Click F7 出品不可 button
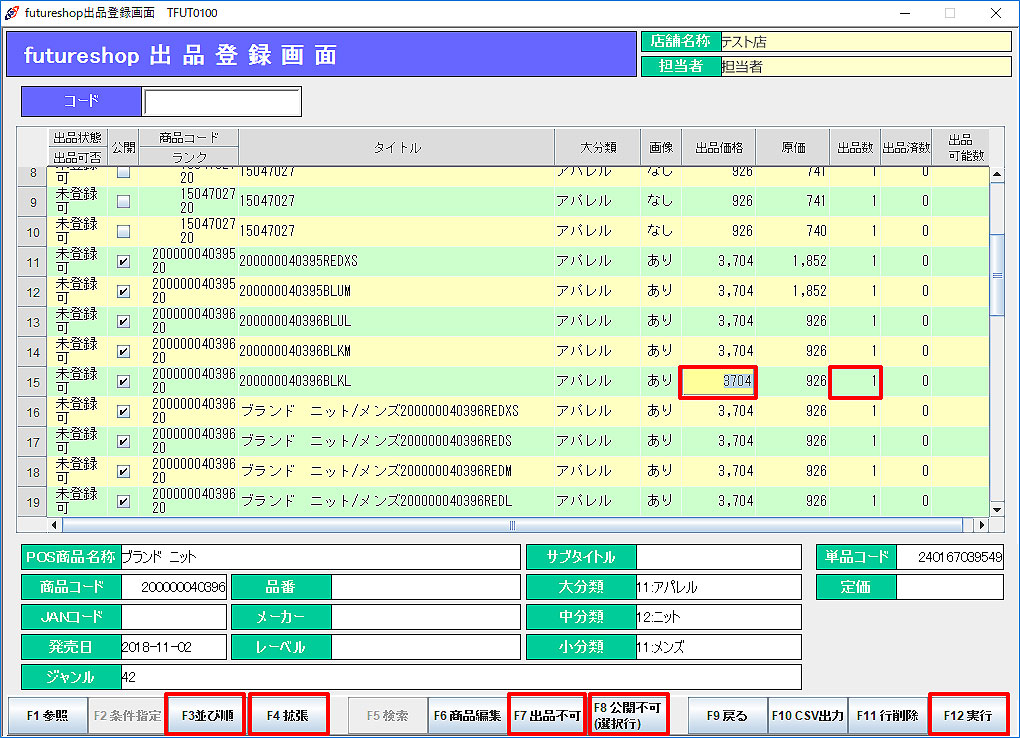 tap(547, 716)
